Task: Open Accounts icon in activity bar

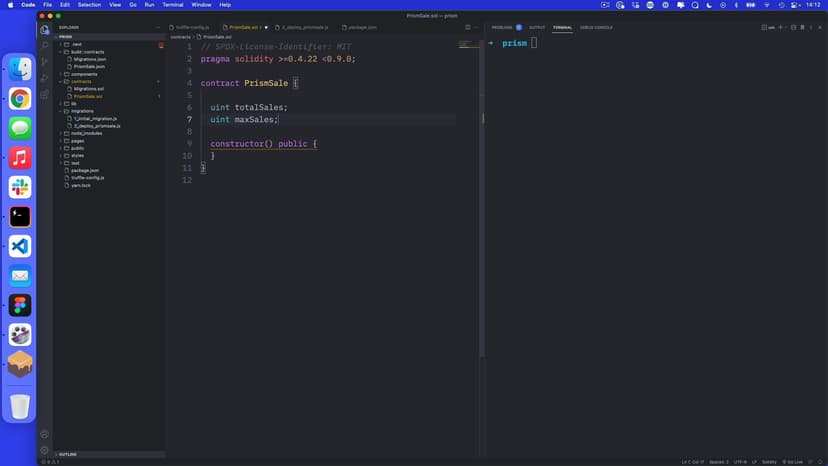Action: 45,434
